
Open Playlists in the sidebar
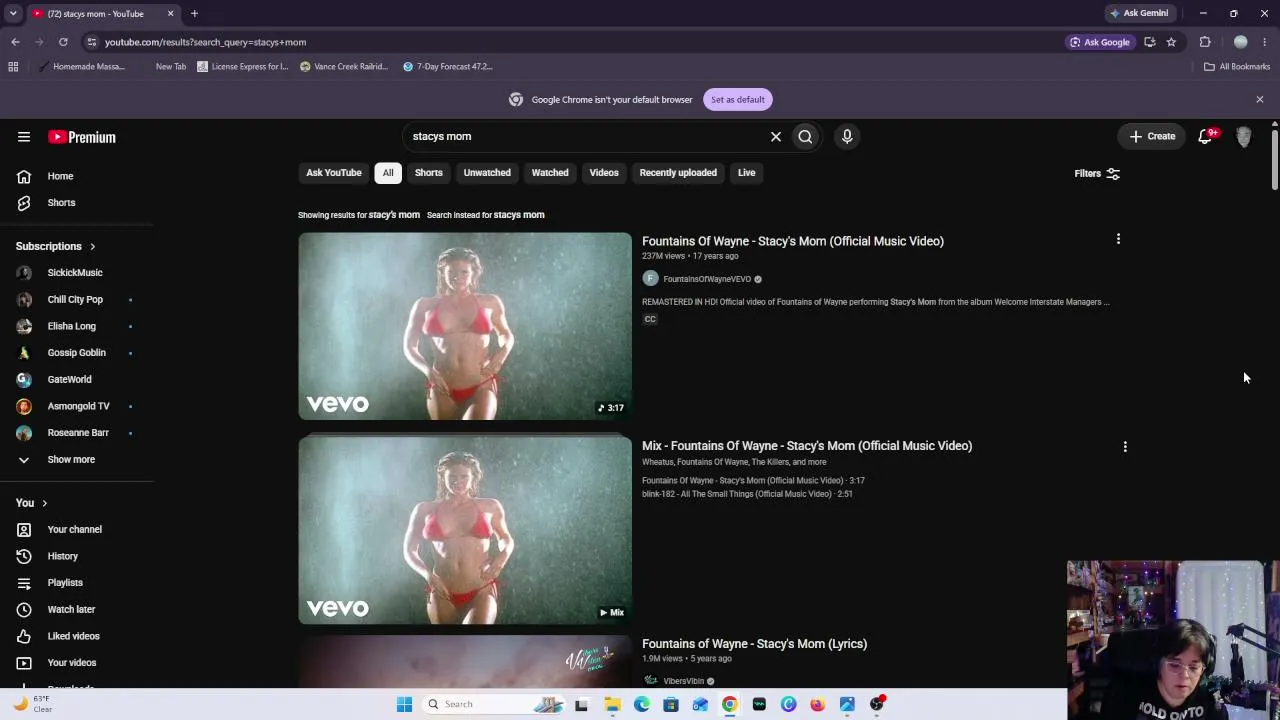65,582
